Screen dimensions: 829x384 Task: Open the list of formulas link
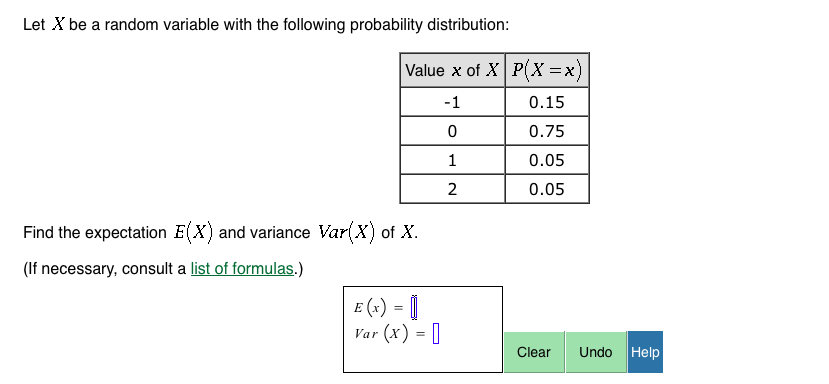point(242,269)
